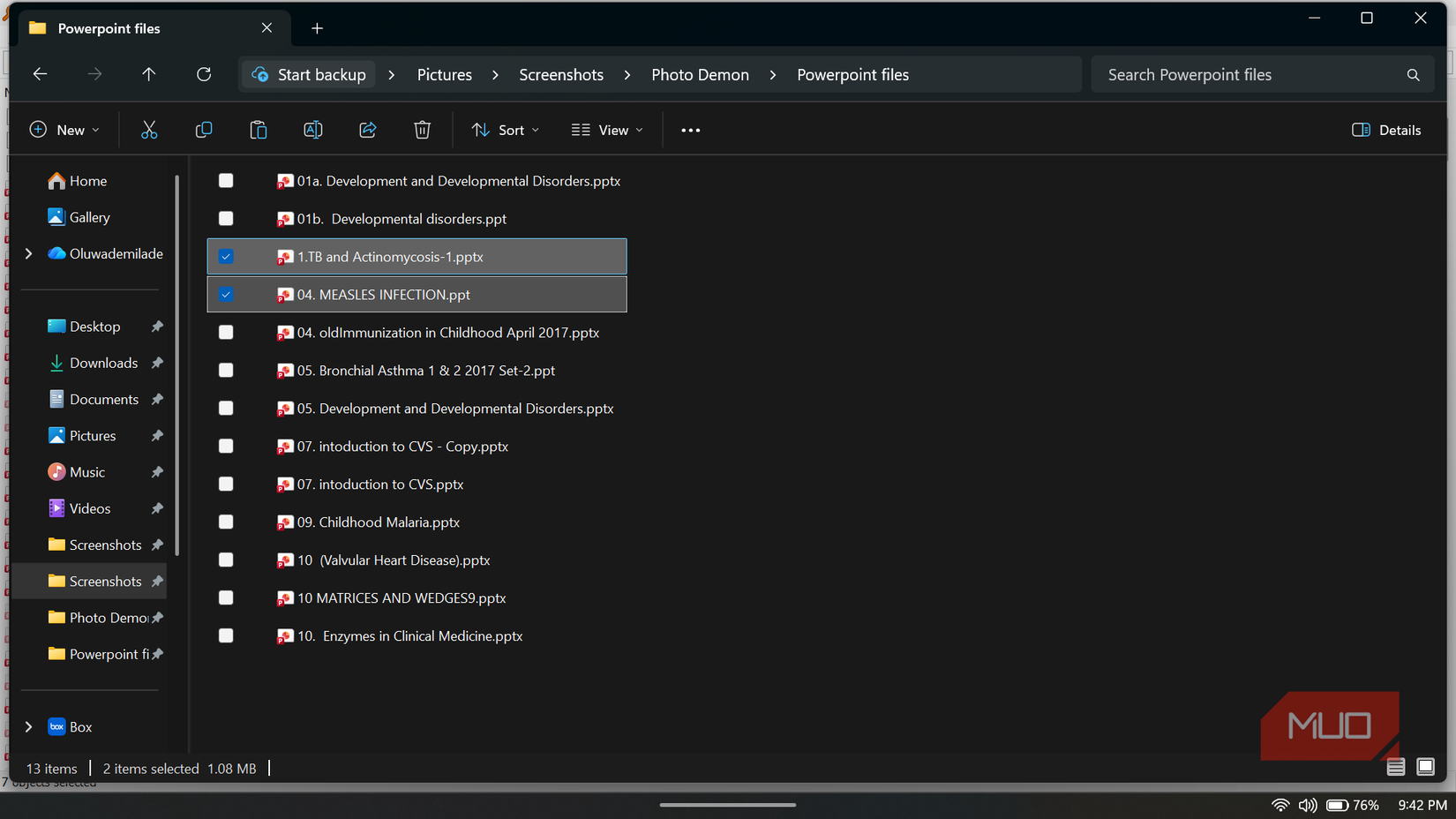Click the Start backup button
Screen dimensions: 1456x819
coord(309,75)
